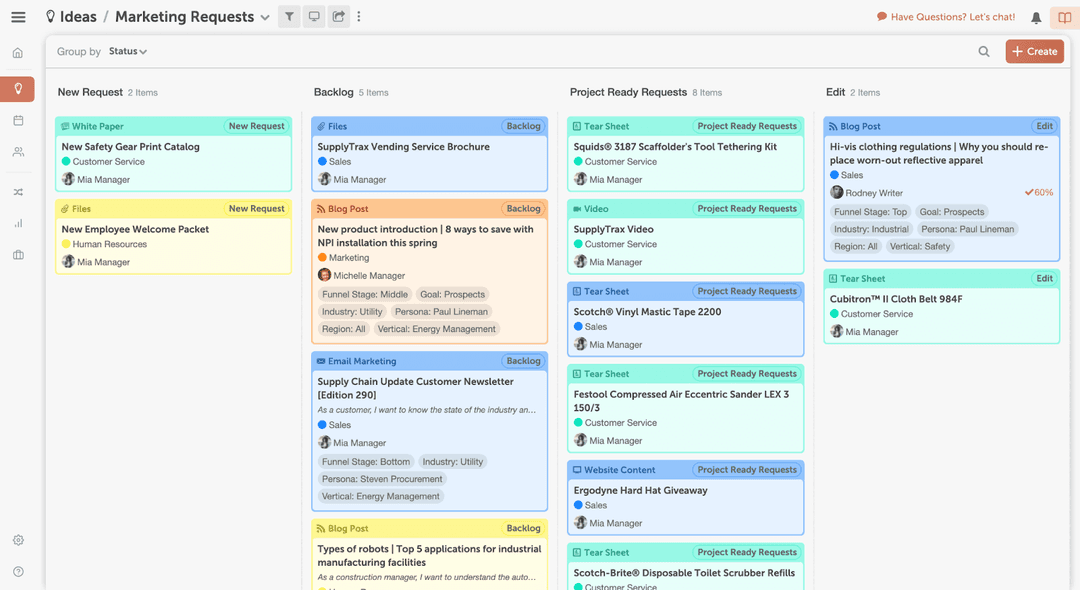The width and height of the screenshot is (1080, 590).
Task: Click the search magnifier icon
Action: pyautogui.click(x=984, y=51)
